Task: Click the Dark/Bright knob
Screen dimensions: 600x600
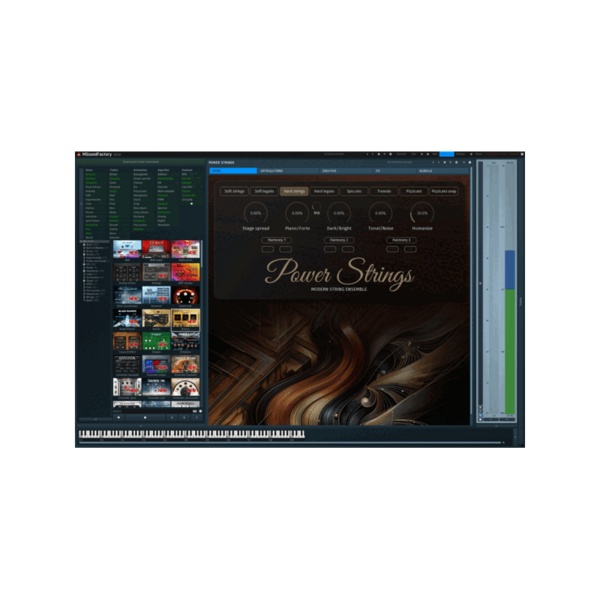Action: (339, 213)
